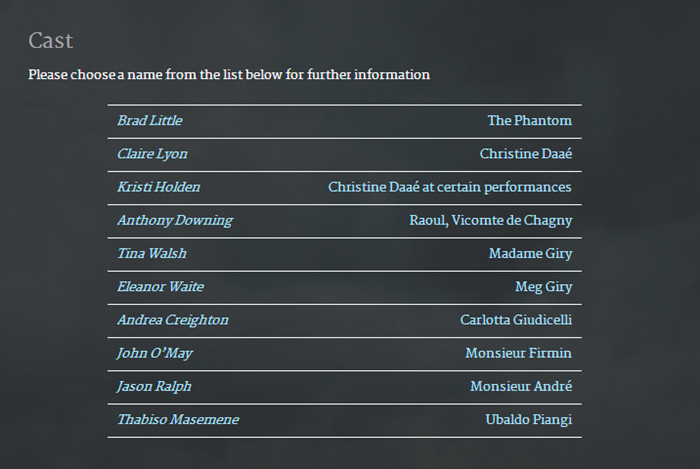
Task: Click Christine Daaé at certain performances
Action: point(449,187)
